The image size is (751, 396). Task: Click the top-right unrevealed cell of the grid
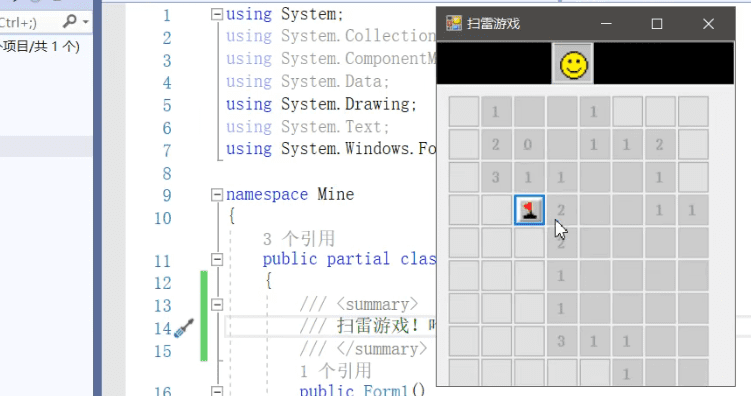tap(693, 112)
